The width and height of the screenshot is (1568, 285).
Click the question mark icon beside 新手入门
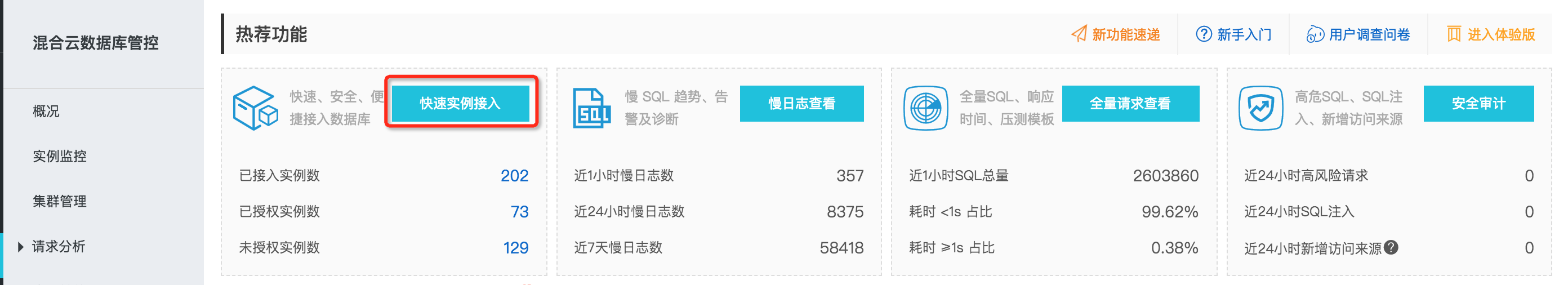(1204, 34)
